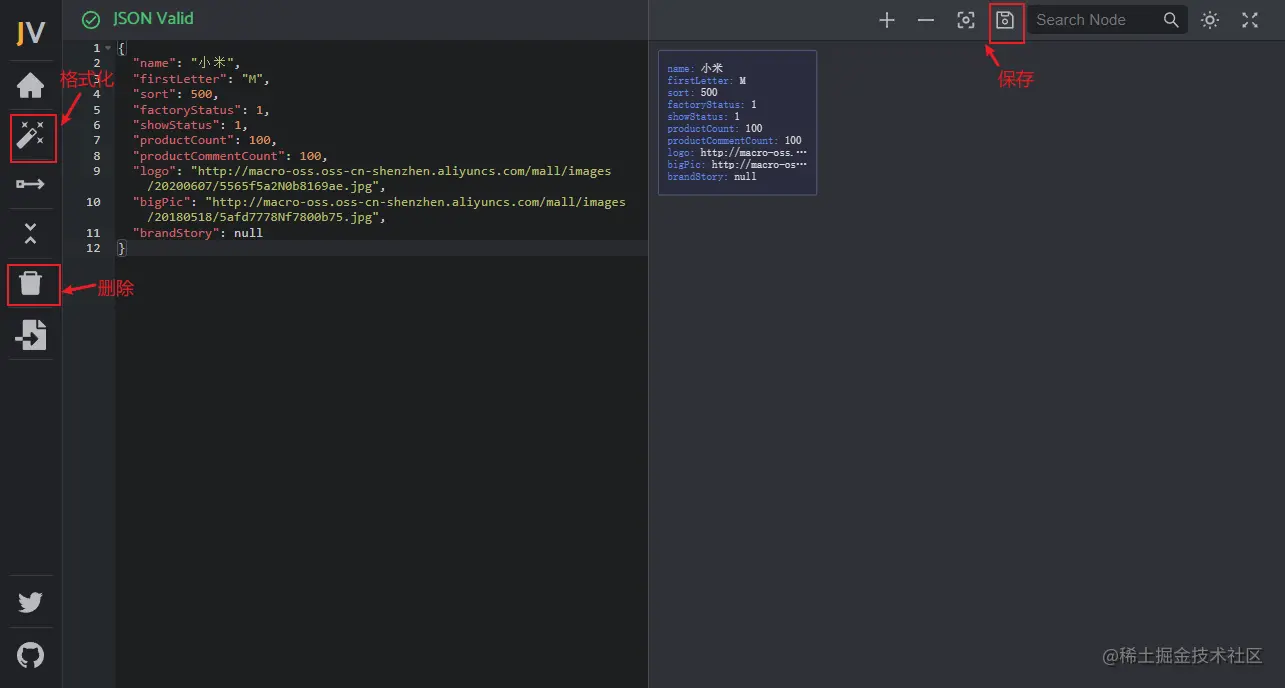Clear JSON with the trash icon

tap(31, 284)
